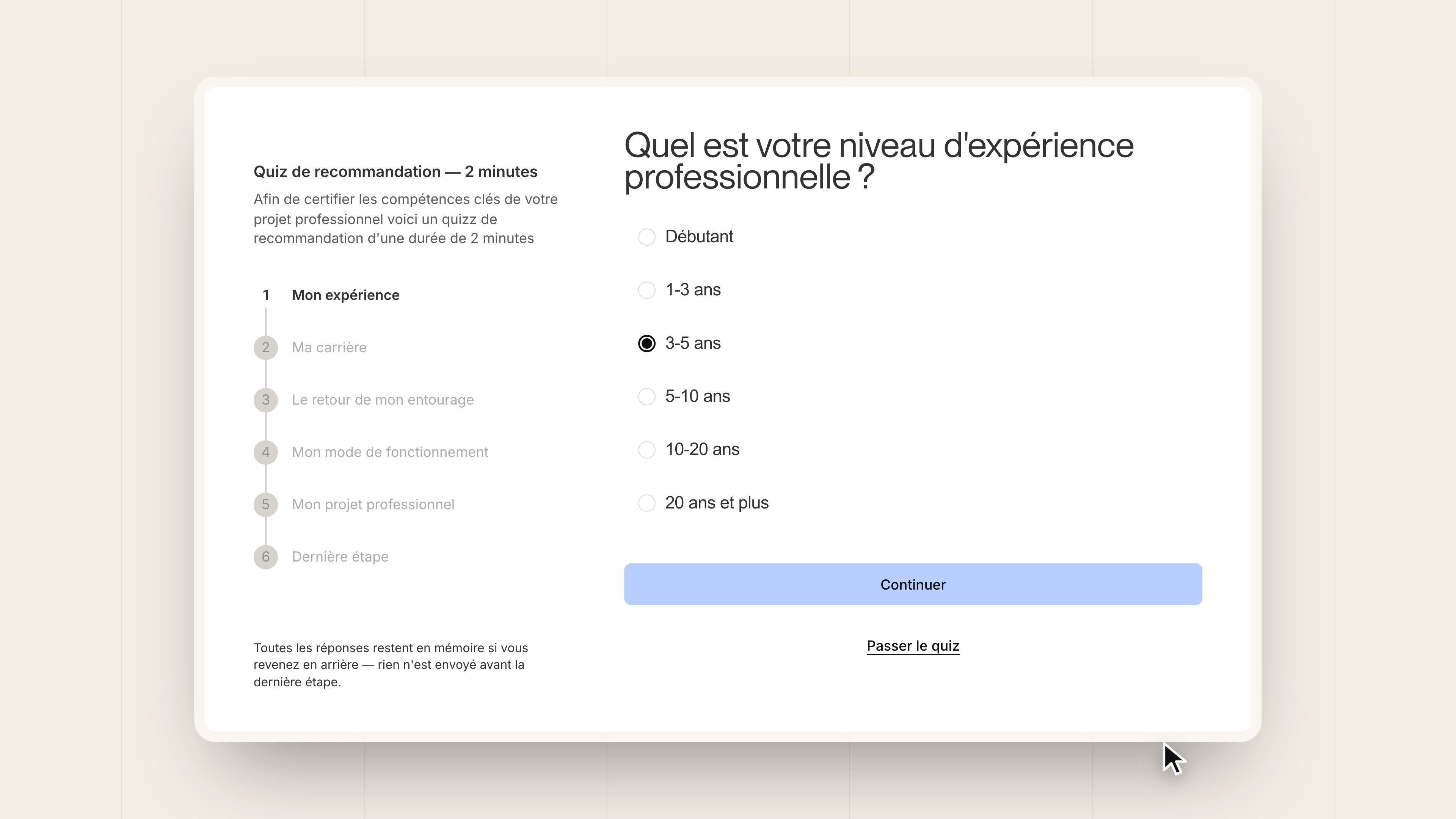Open the Mon projet professionnel step
This screenshot has width=1456, height=819.
(x=373, y=504)
